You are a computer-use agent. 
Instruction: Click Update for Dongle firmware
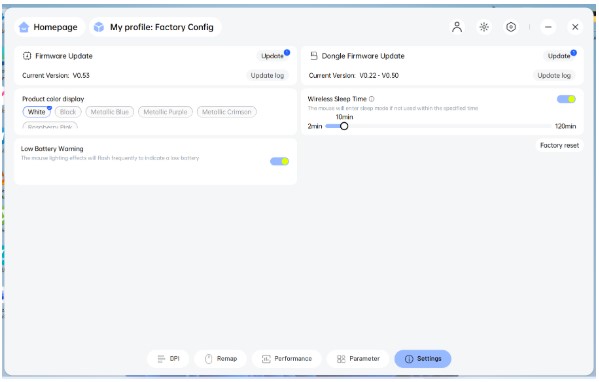[559, 56]
